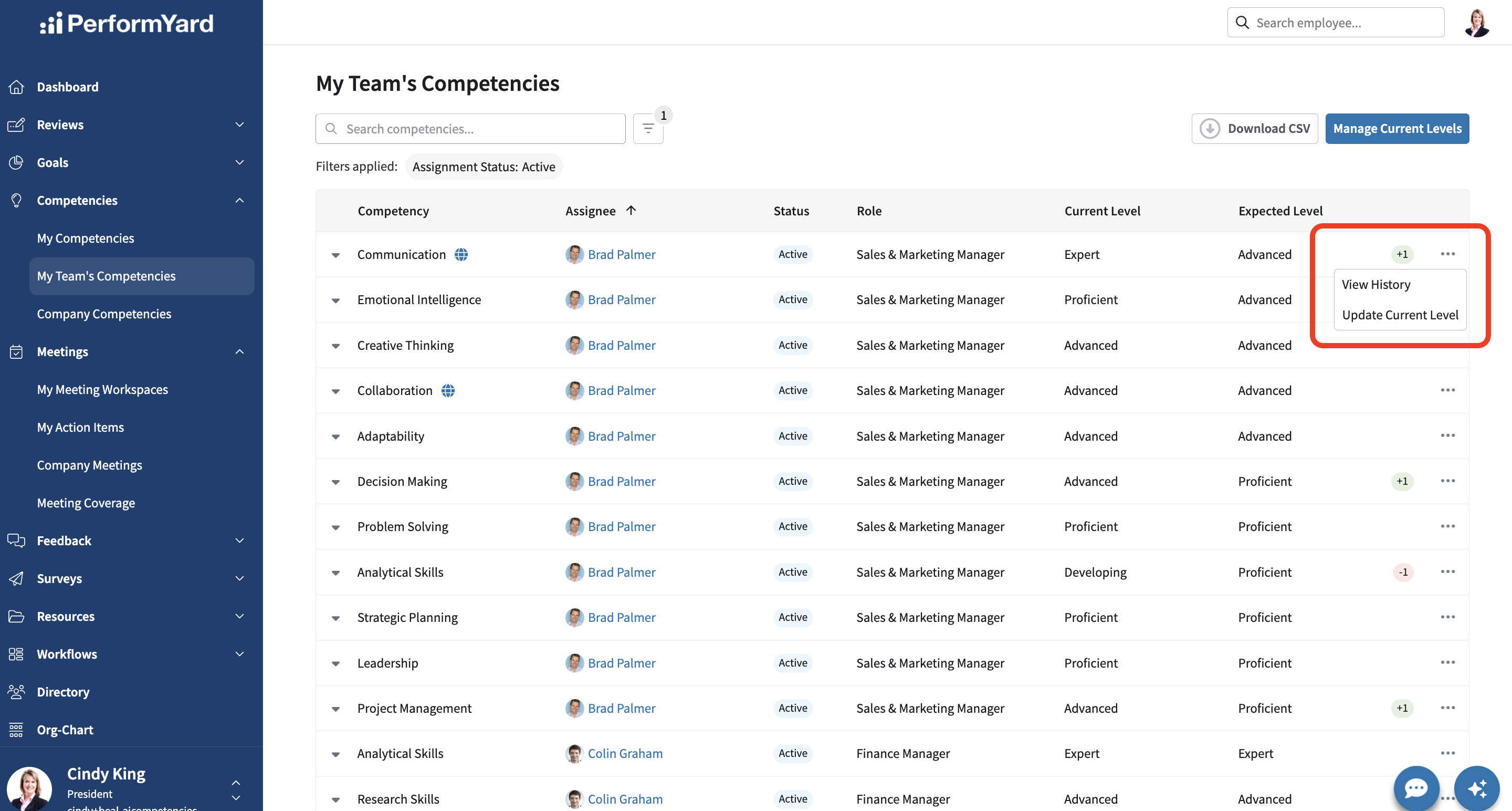Open Colin Graham's profile link for Analytical Skills
The image size is (1512, 811).
[625, 753]
